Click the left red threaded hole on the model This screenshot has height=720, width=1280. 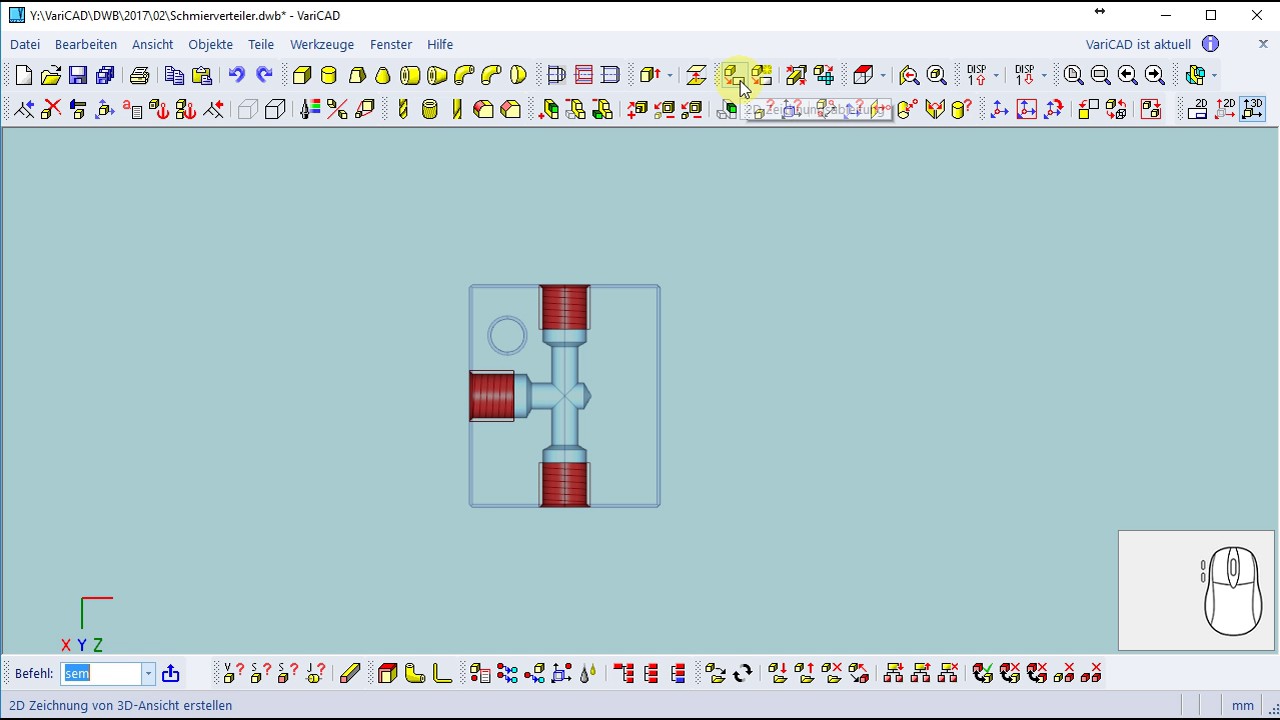(492, 396)
